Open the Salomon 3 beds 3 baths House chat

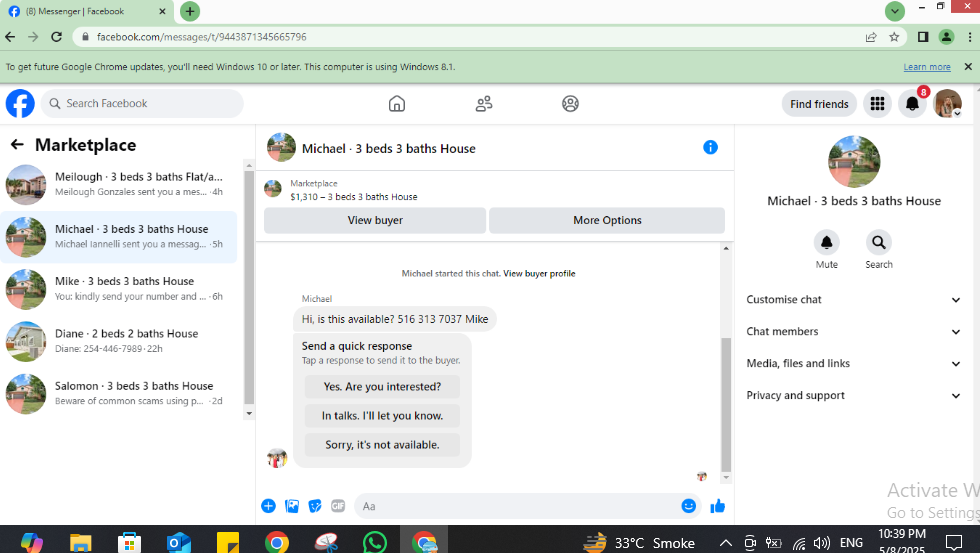click(x=119, y=394)
